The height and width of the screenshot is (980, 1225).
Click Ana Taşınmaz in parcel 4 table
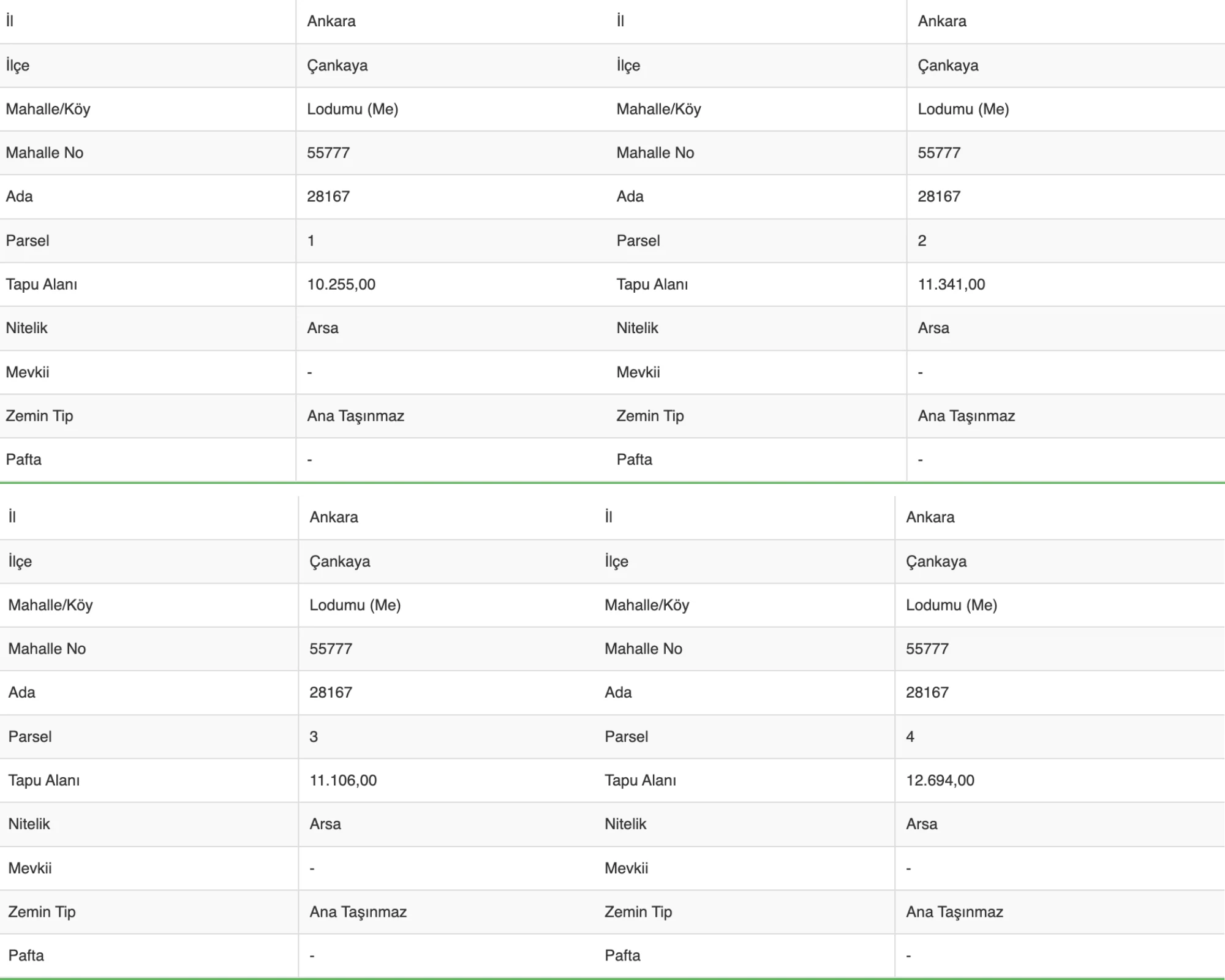(954, 912)
